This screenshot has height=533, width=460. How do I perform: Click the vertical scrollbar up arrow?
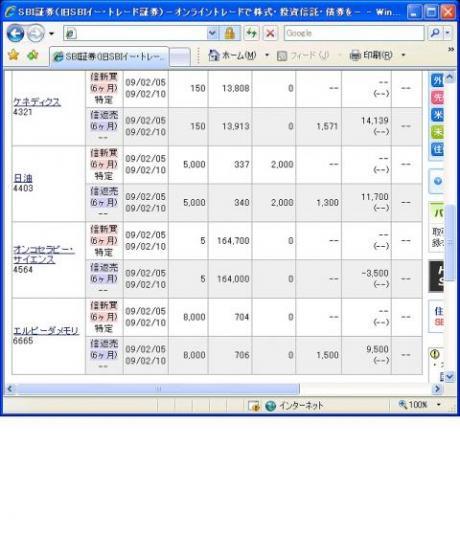point(449,78)
